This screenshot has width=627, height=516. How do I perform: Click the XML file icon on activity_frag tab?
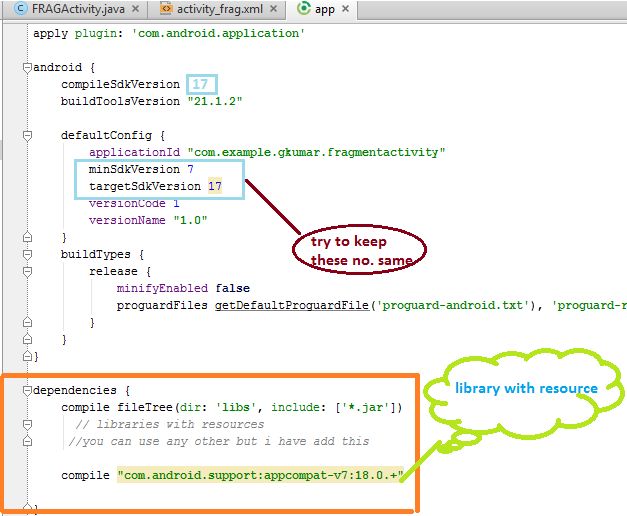pyautogui.click(x=166, y=8)
